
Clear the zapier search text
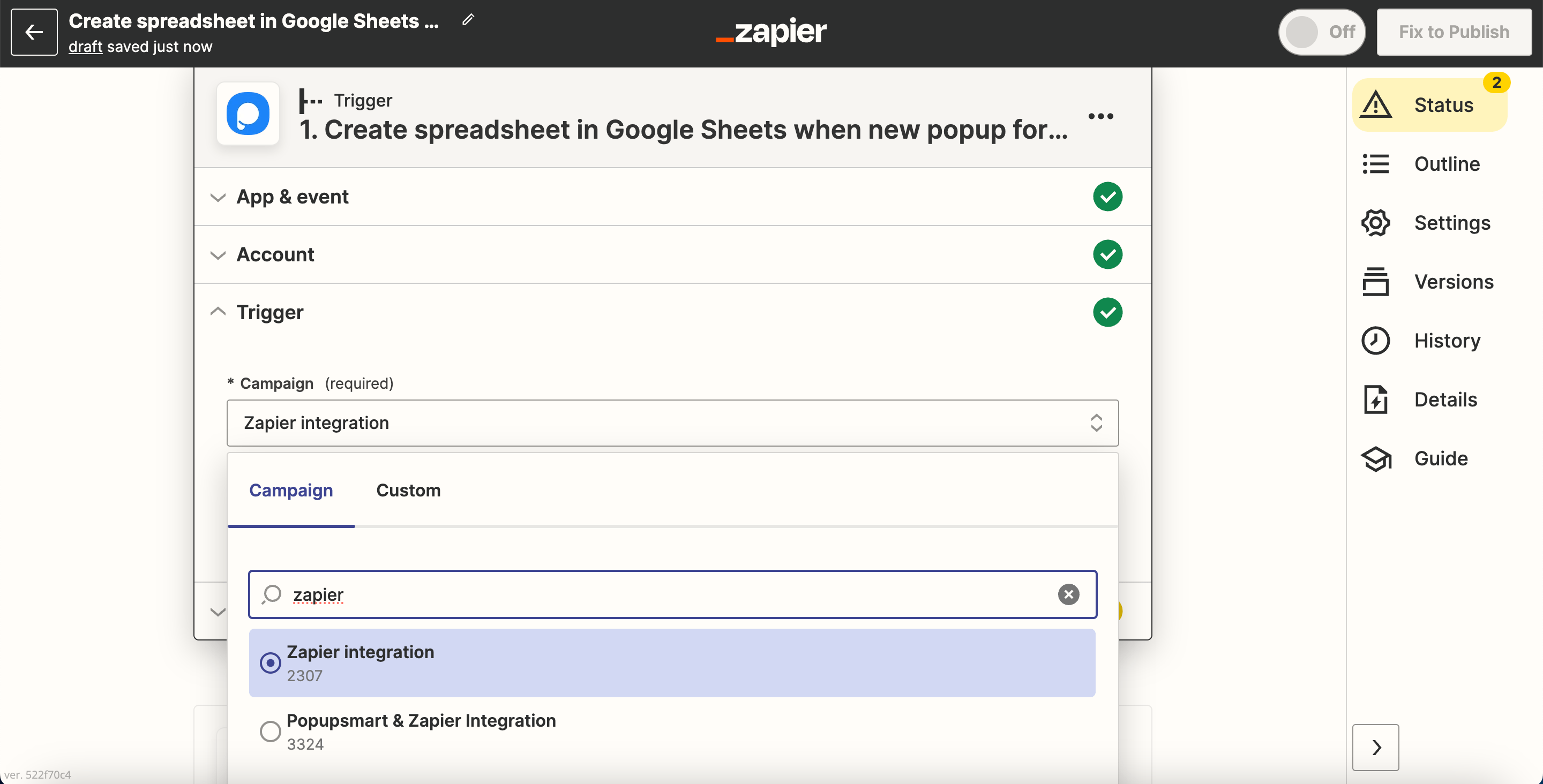[x=1068, y=594]
